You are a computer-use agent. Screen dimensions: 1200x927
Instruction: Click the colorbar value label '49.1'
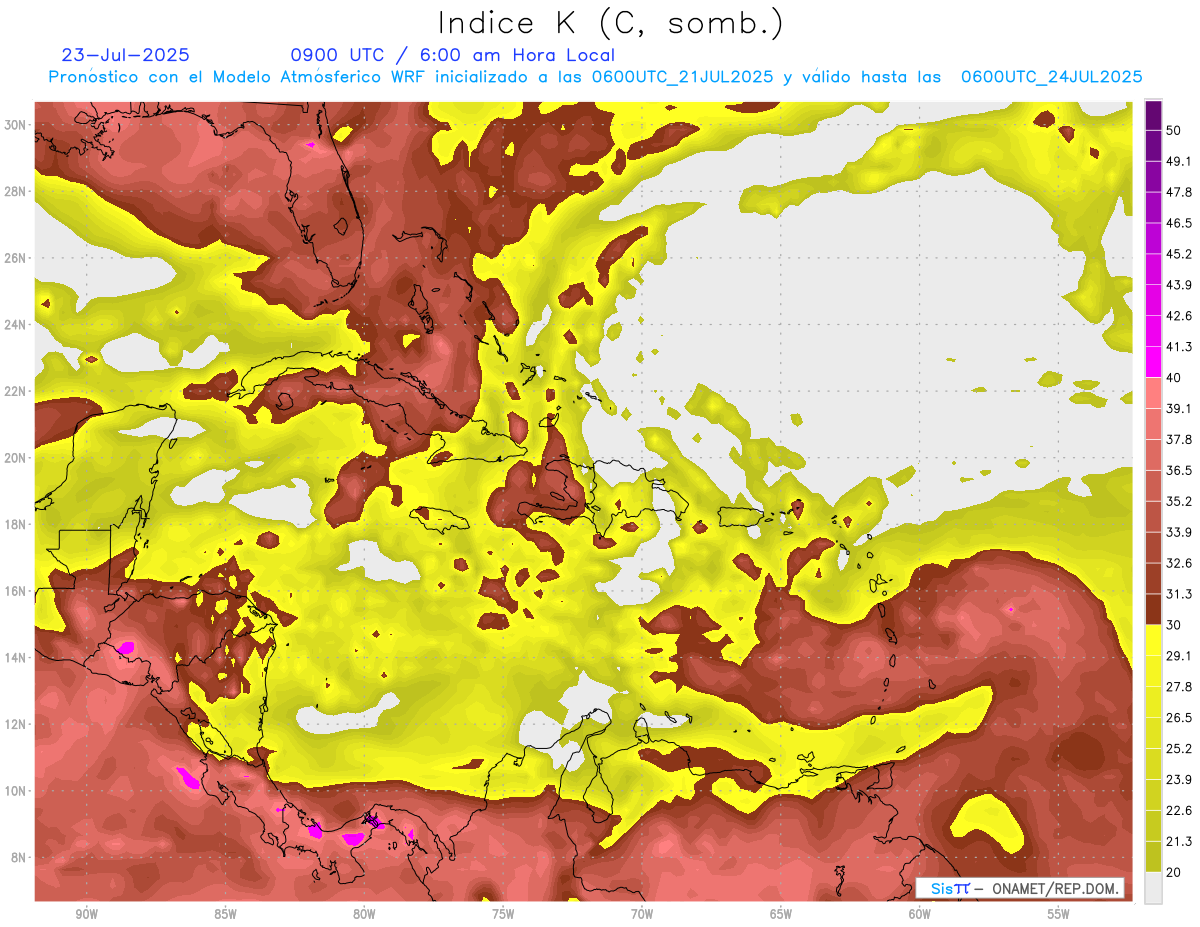pos(1179,161)
